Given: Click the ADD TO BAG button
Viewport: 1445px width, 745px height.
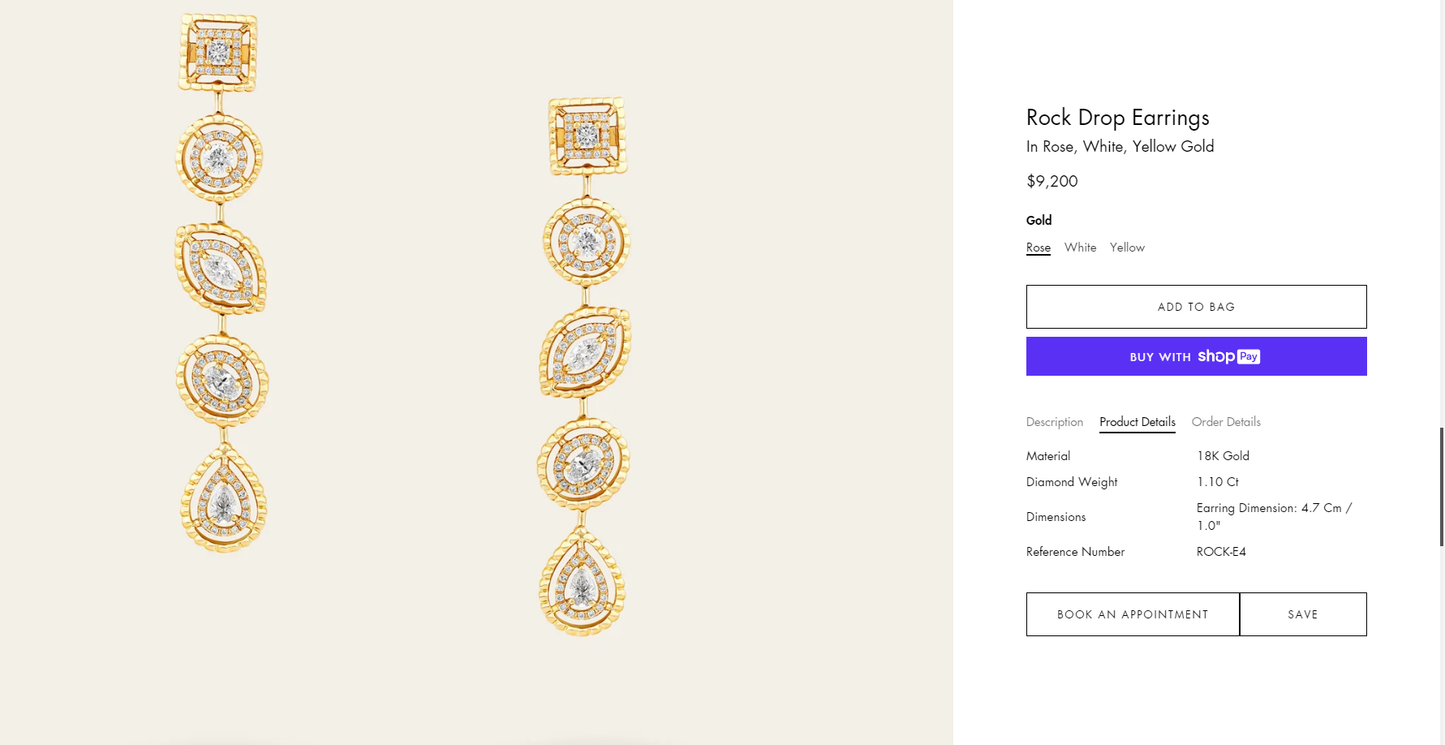Looking at the screenshot, I should (x=1196, y=307).
